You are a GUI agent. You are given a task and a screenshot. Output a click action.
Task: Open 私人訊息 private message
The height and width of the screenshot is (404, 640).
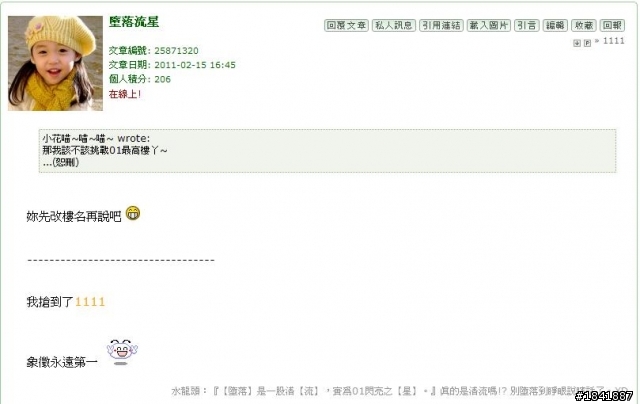pyautogui.click(x=394, y=25)
